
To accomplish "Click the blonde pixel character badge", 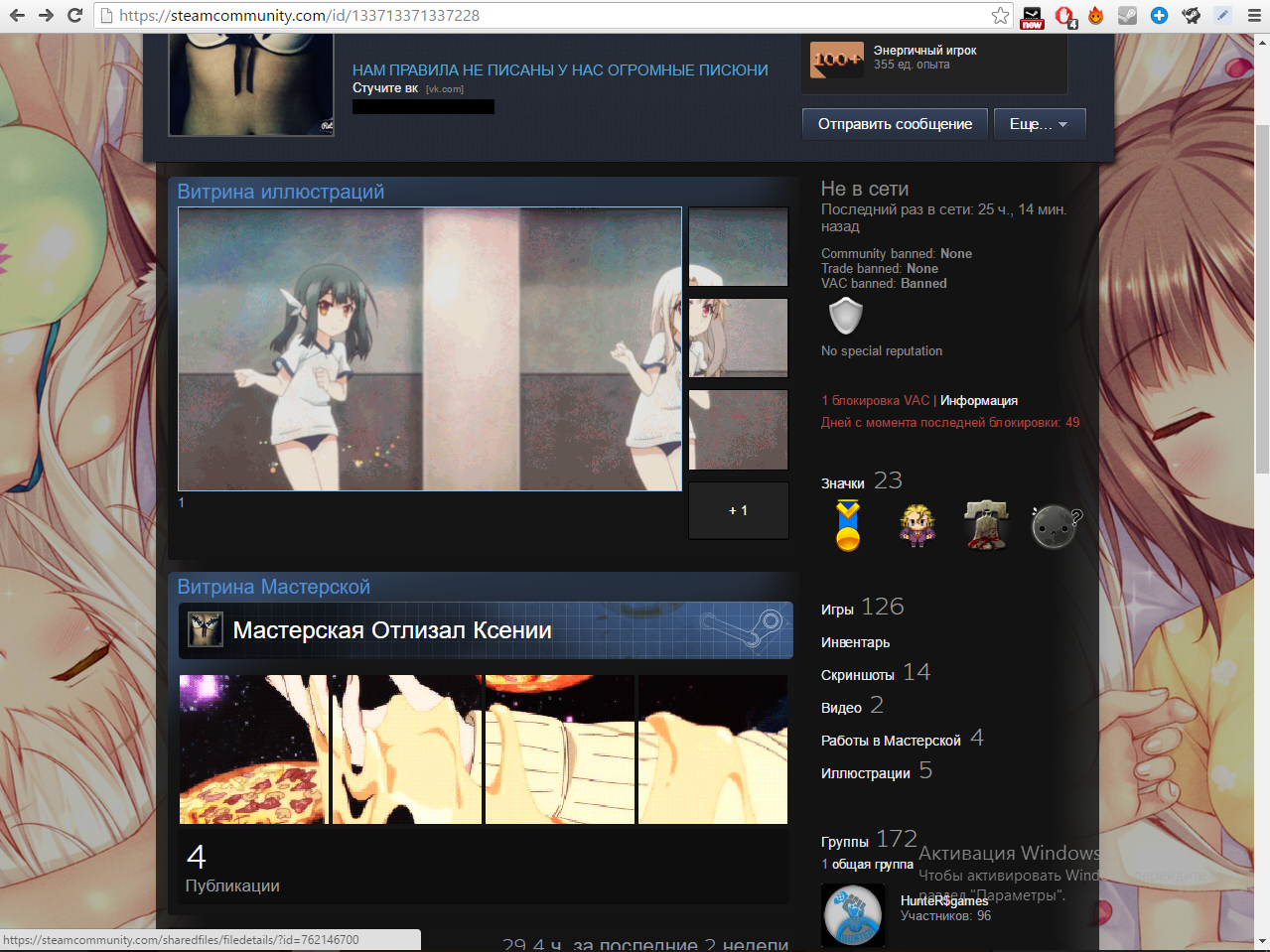I will point(917,525).
